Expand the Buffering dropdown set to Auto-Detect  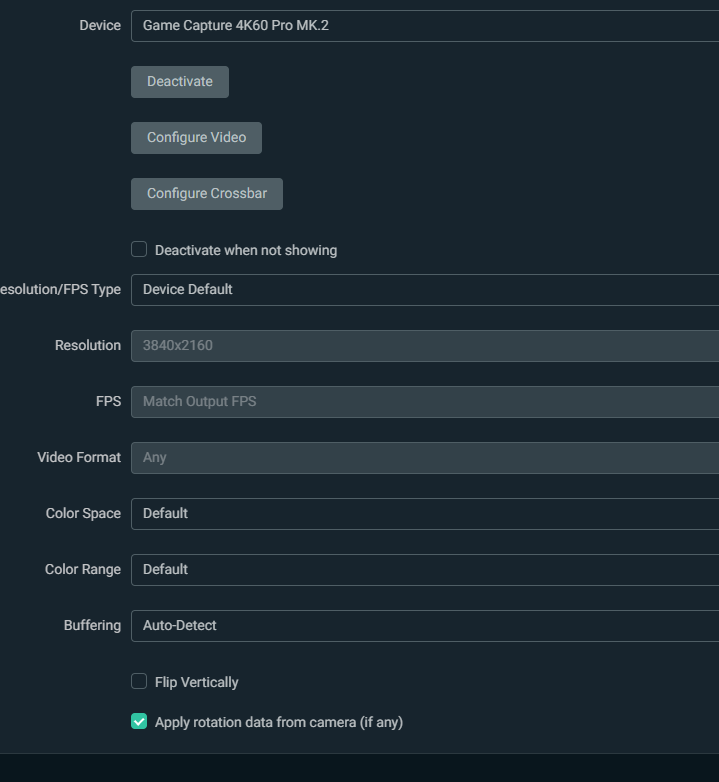click(x=425, y=626)
